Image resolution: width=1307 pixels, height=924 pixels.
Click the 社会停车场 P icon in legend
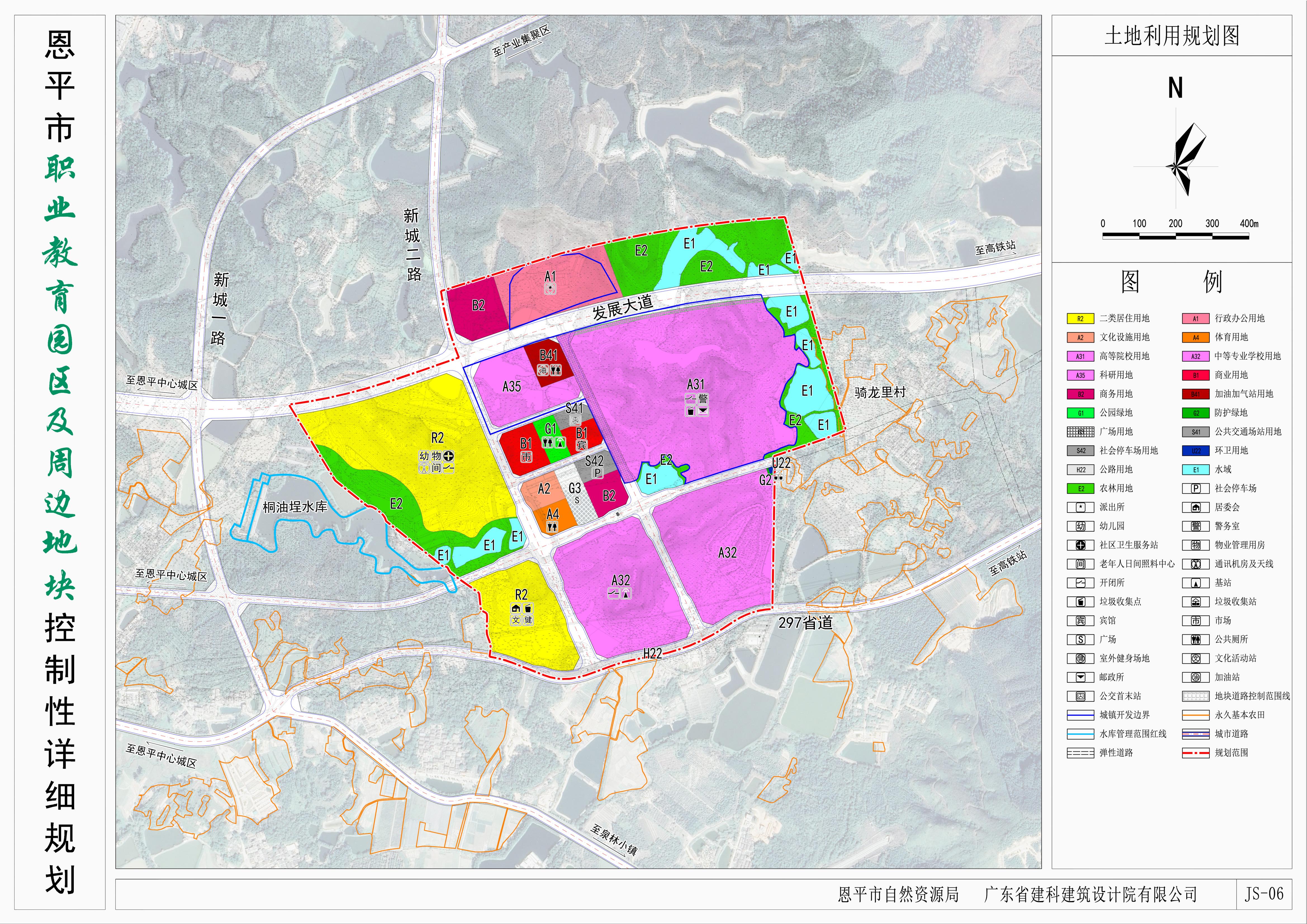click(x=1195, y=488)
